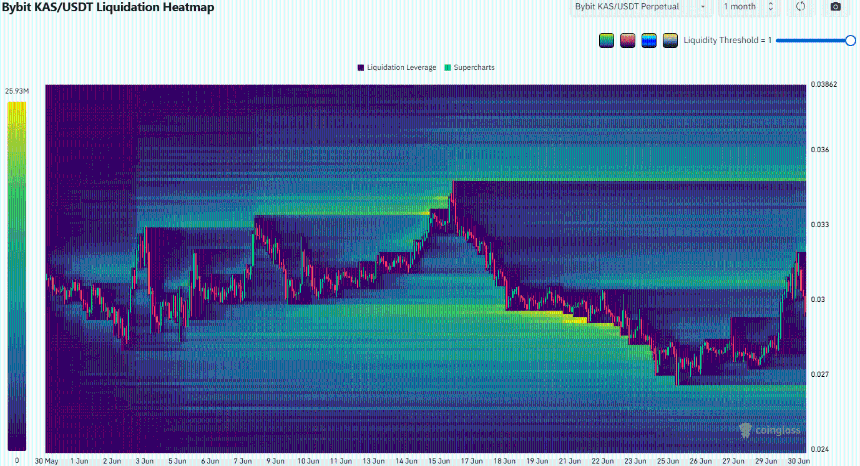Select the blue color scheme swatch

tap(649, 41)
